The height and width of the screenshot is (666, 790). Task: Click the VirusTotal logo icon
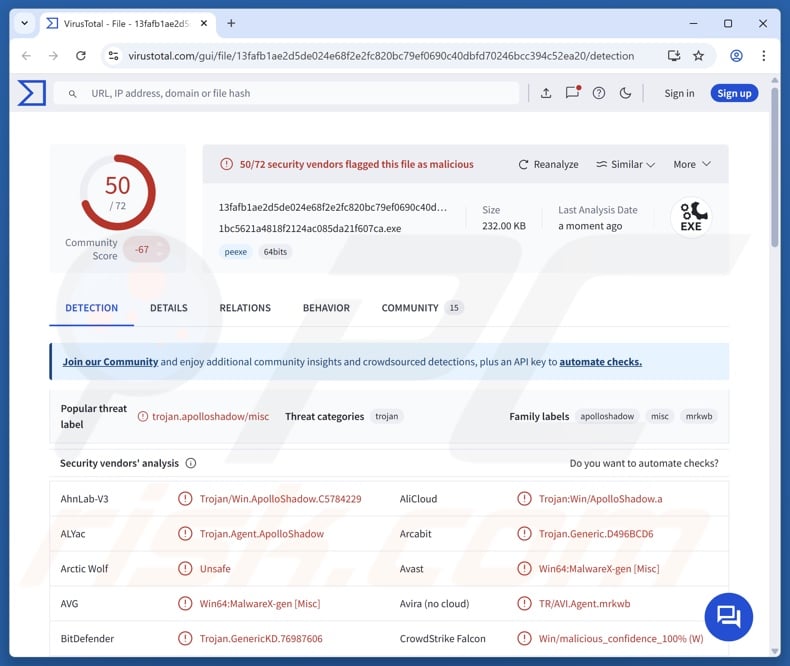pos(32,93)
